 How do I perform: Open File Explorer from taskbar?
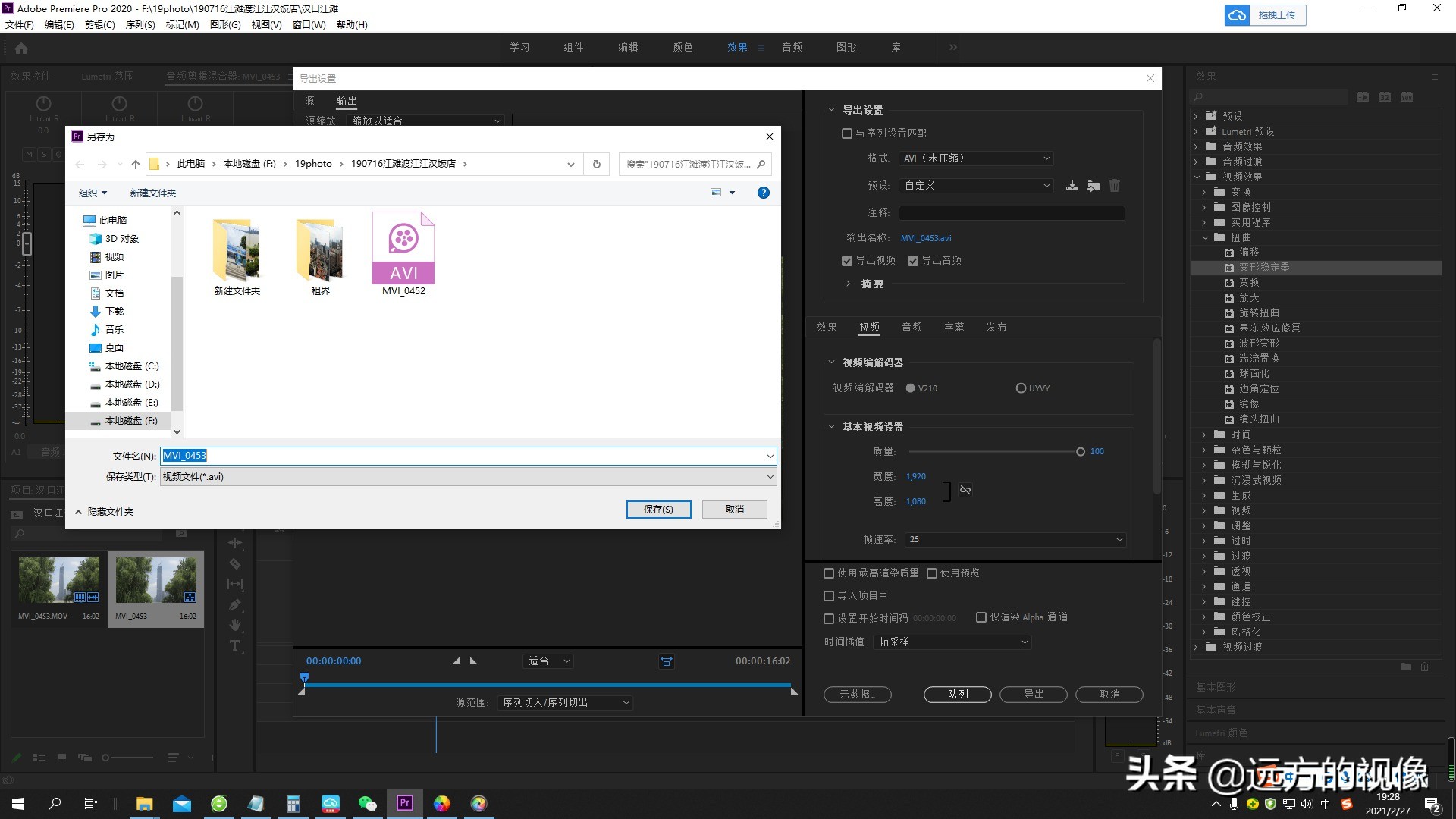144,804
